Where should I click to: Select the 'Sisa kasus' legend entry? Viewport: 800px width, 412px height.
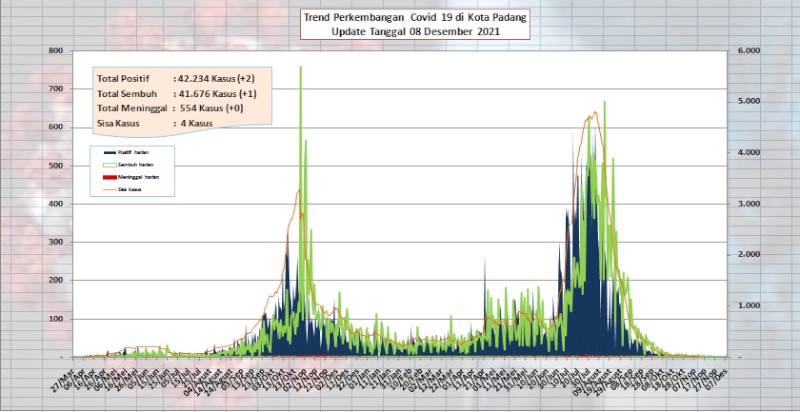(122, 189)
